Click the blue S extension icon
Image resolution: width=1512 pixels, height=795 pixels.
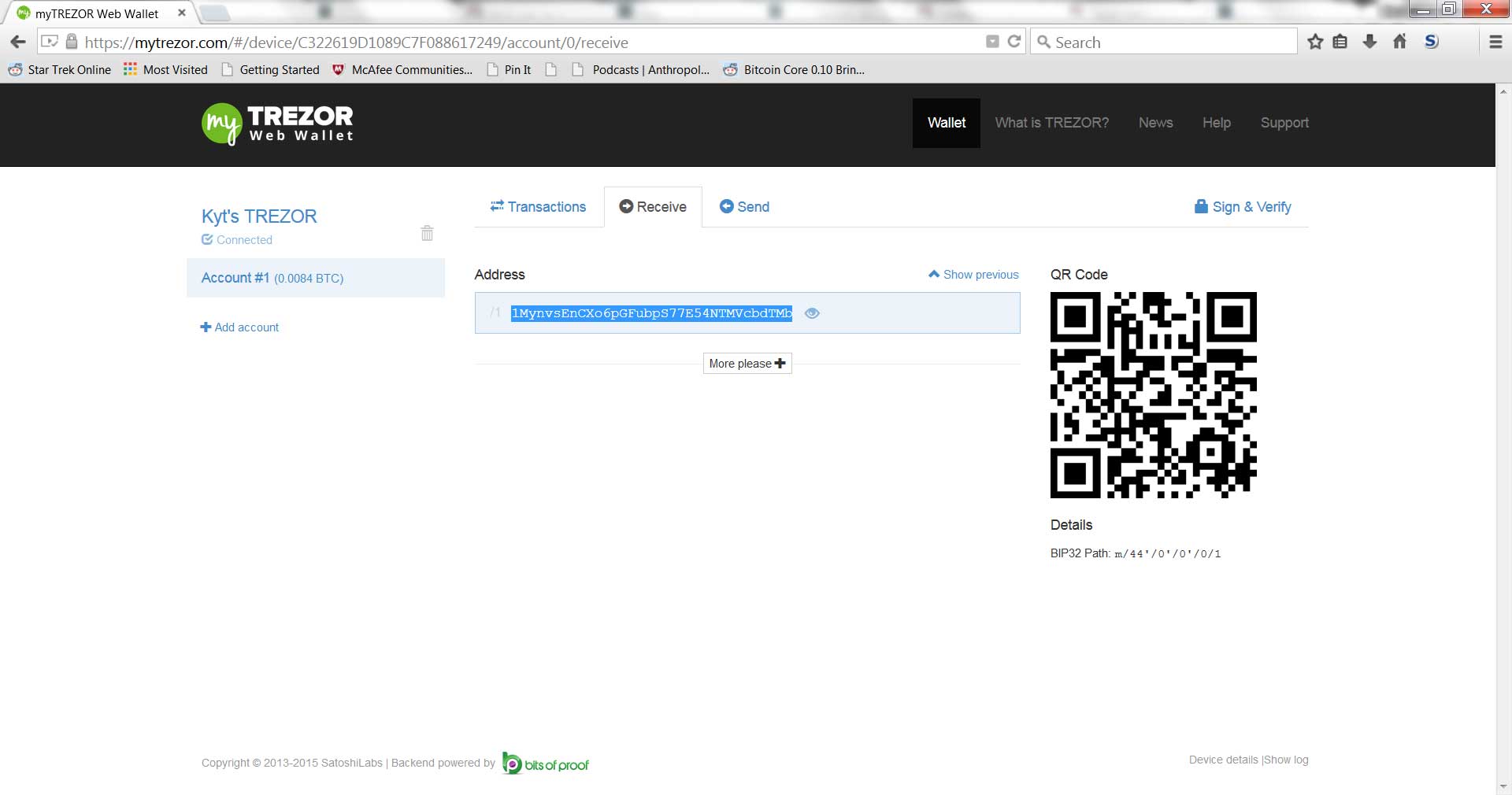[x=1432, y=42]
